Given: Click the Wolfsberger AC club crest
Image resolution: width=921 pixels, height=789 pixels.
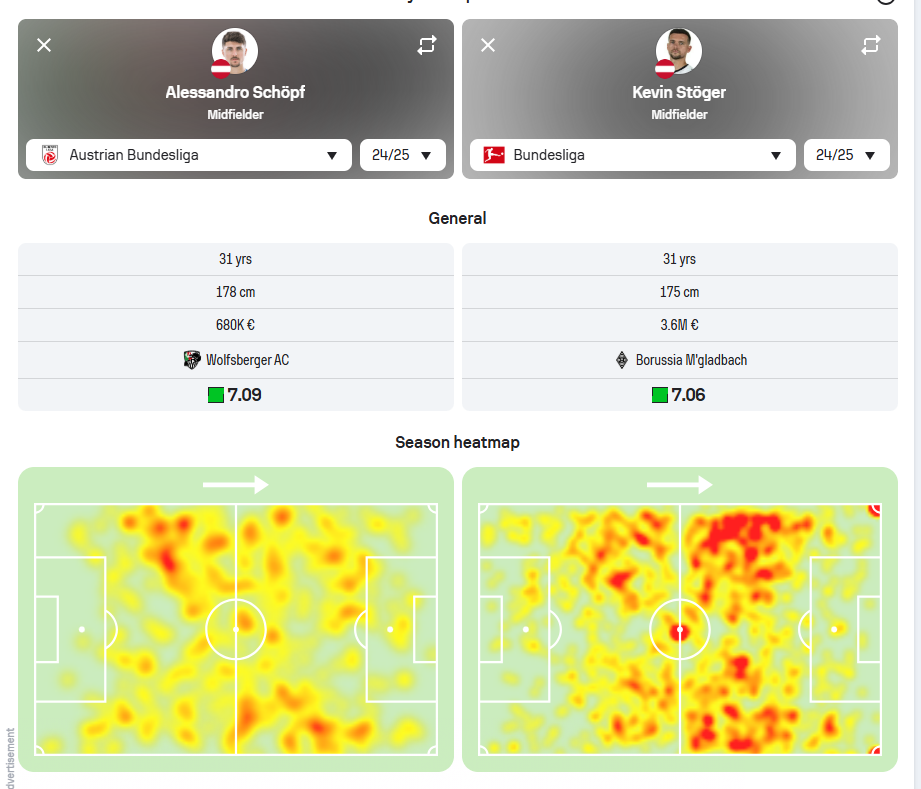Looking at the screenshot, I should tap(191, 360).
